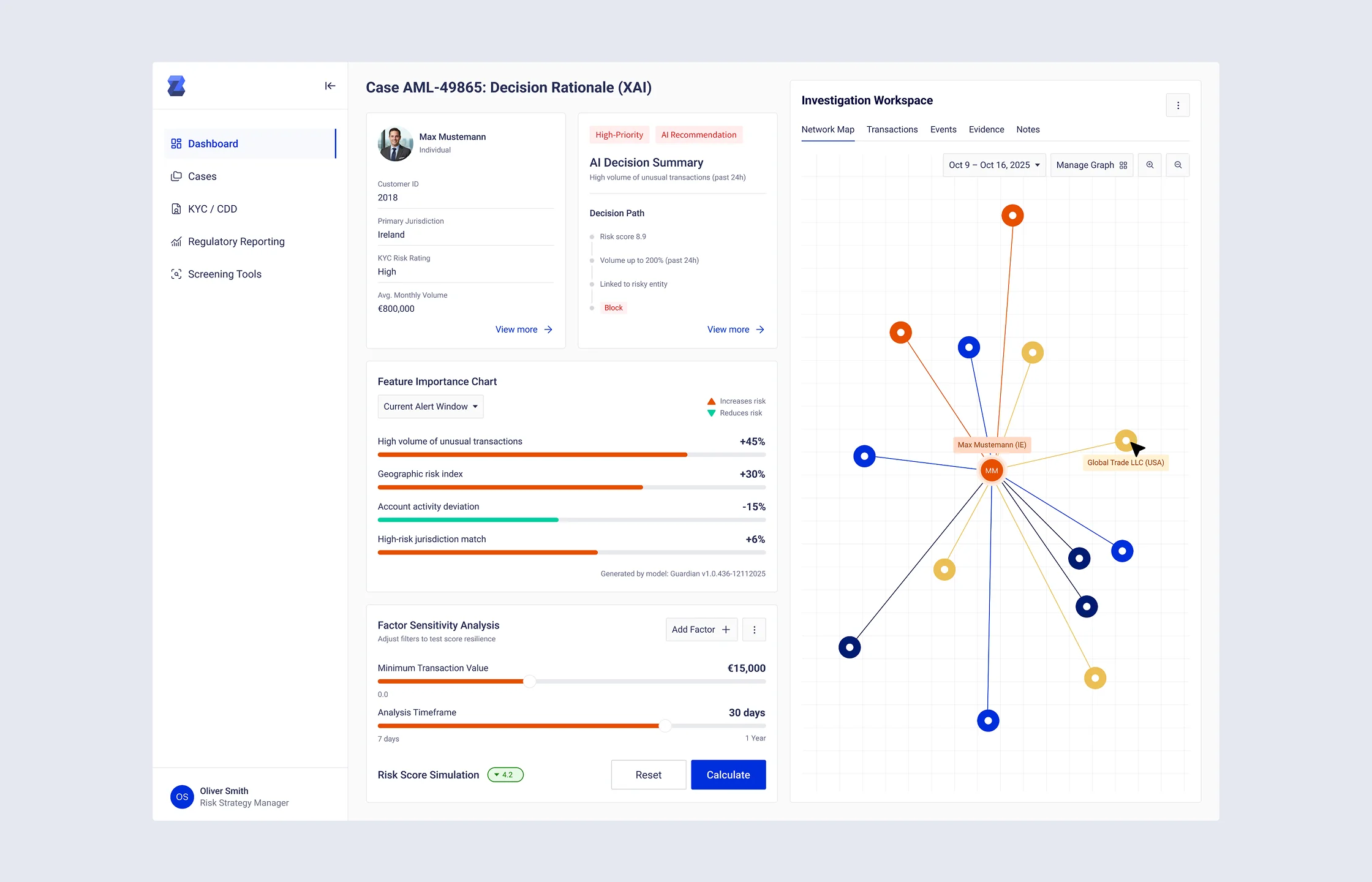This screenshot has height=882, width=1372.
Task: Click the Max Mustemann node on the graph
Action: click(992, 470)
